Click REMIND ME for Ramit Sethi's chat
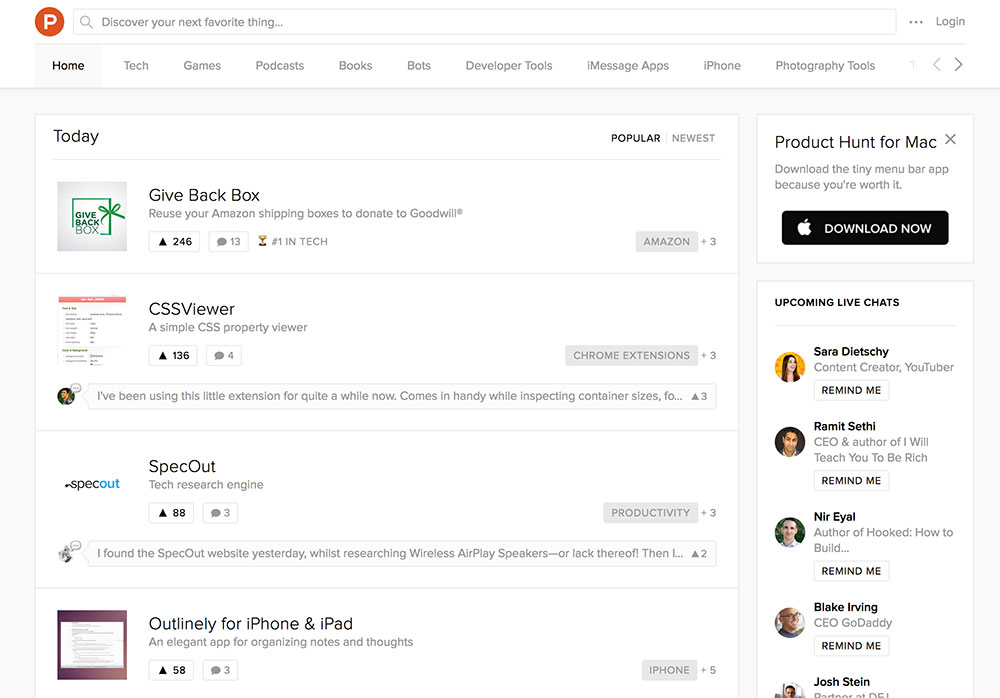Image resolution: width=1000 pixels, height=698 pixels. point(851,480)
